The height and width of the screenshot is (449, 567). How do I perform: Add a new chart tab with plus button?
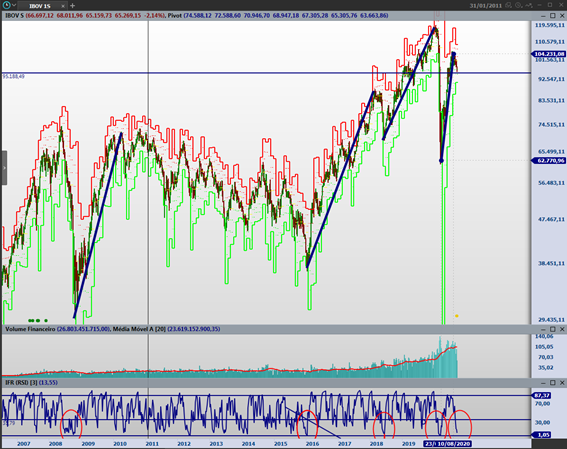click(x=72, y=6)
